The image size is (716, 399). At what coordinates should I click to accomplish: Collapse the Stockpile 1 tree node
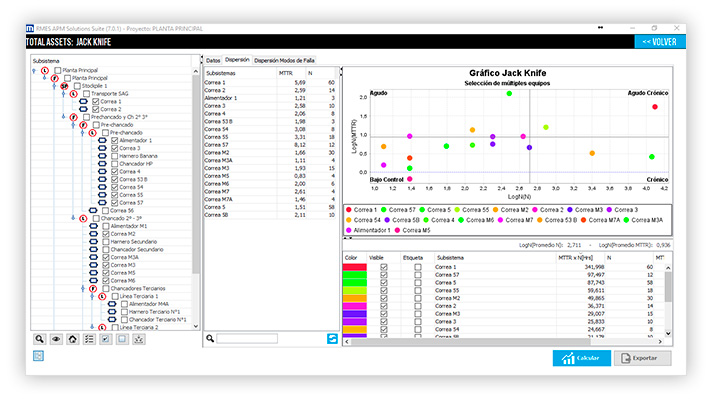(54, 86)
